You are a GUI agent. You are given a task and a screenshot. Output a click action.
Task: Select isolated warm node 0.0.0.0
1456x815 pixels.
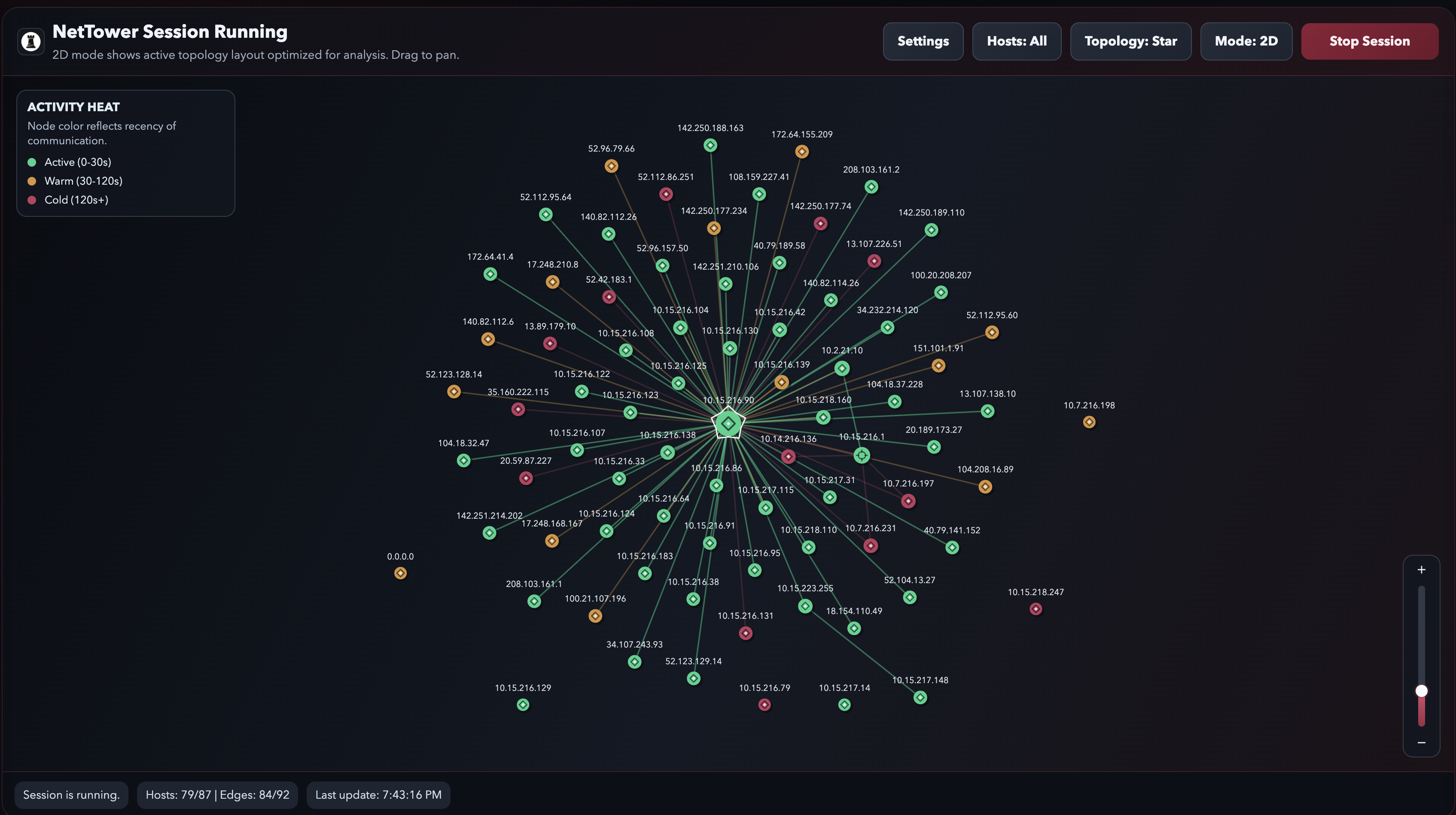click(x=400, y=573)
